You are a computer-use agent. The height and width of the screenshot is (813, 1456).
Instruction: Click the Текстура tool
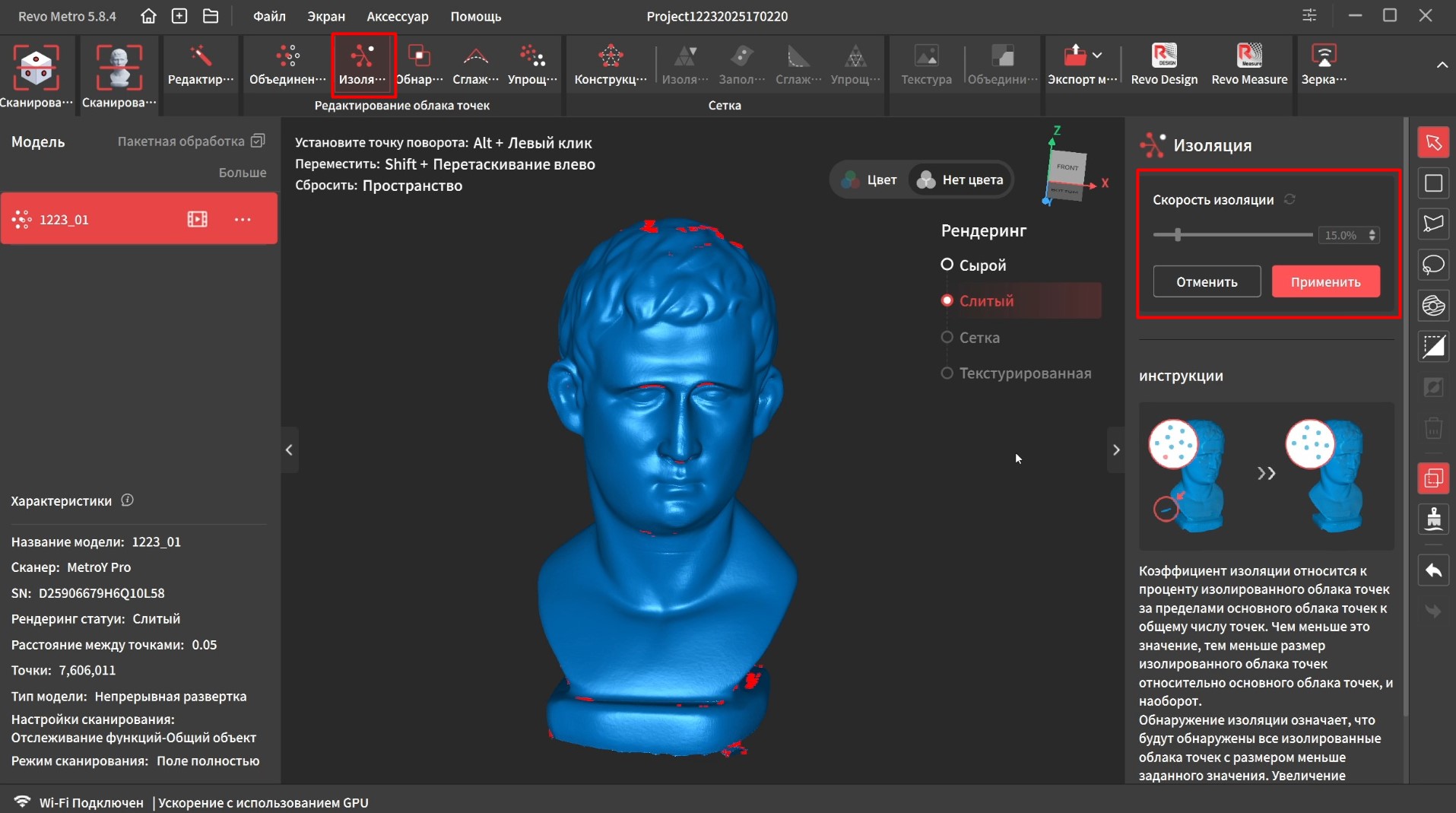pyautogui.click(x=926, y=65)
